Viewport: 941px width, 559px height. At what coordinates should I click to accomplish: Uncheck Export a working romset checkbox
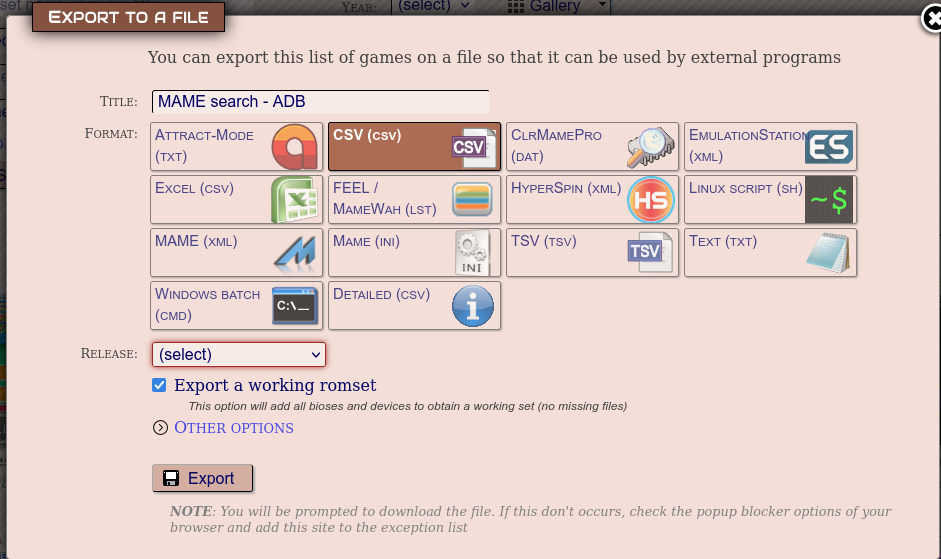[159, 386]
